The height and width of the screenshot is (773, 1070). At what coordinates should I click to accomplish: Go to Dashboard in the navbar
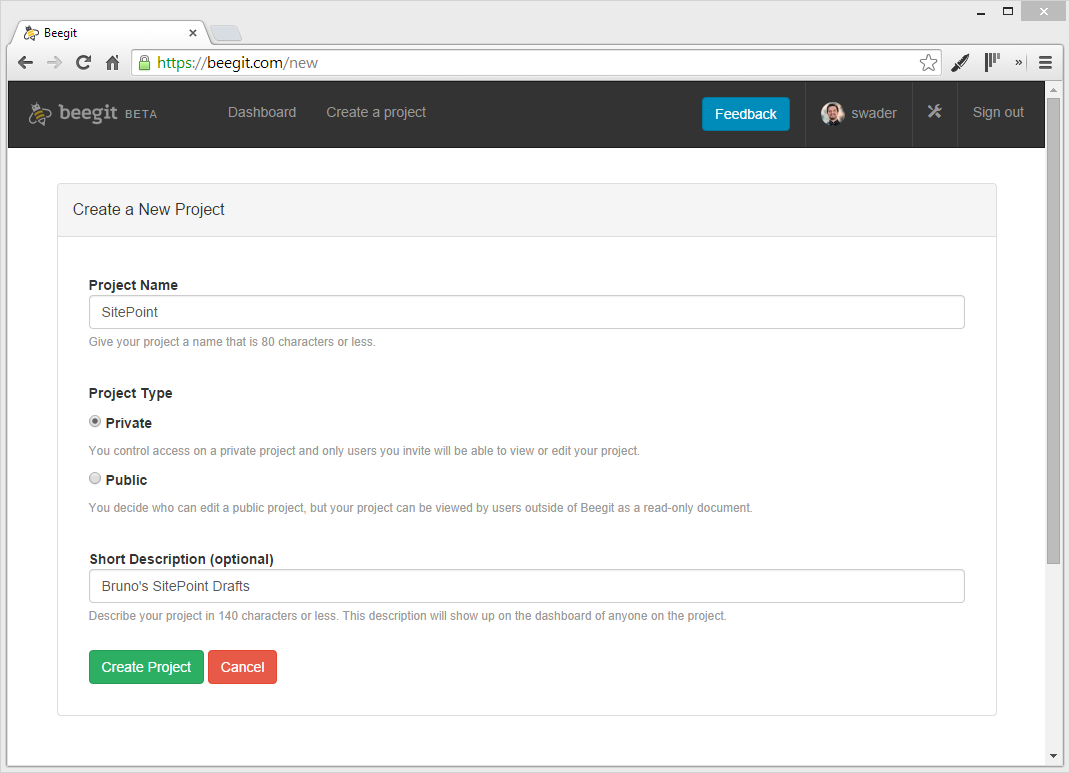(x=262, y=113)
